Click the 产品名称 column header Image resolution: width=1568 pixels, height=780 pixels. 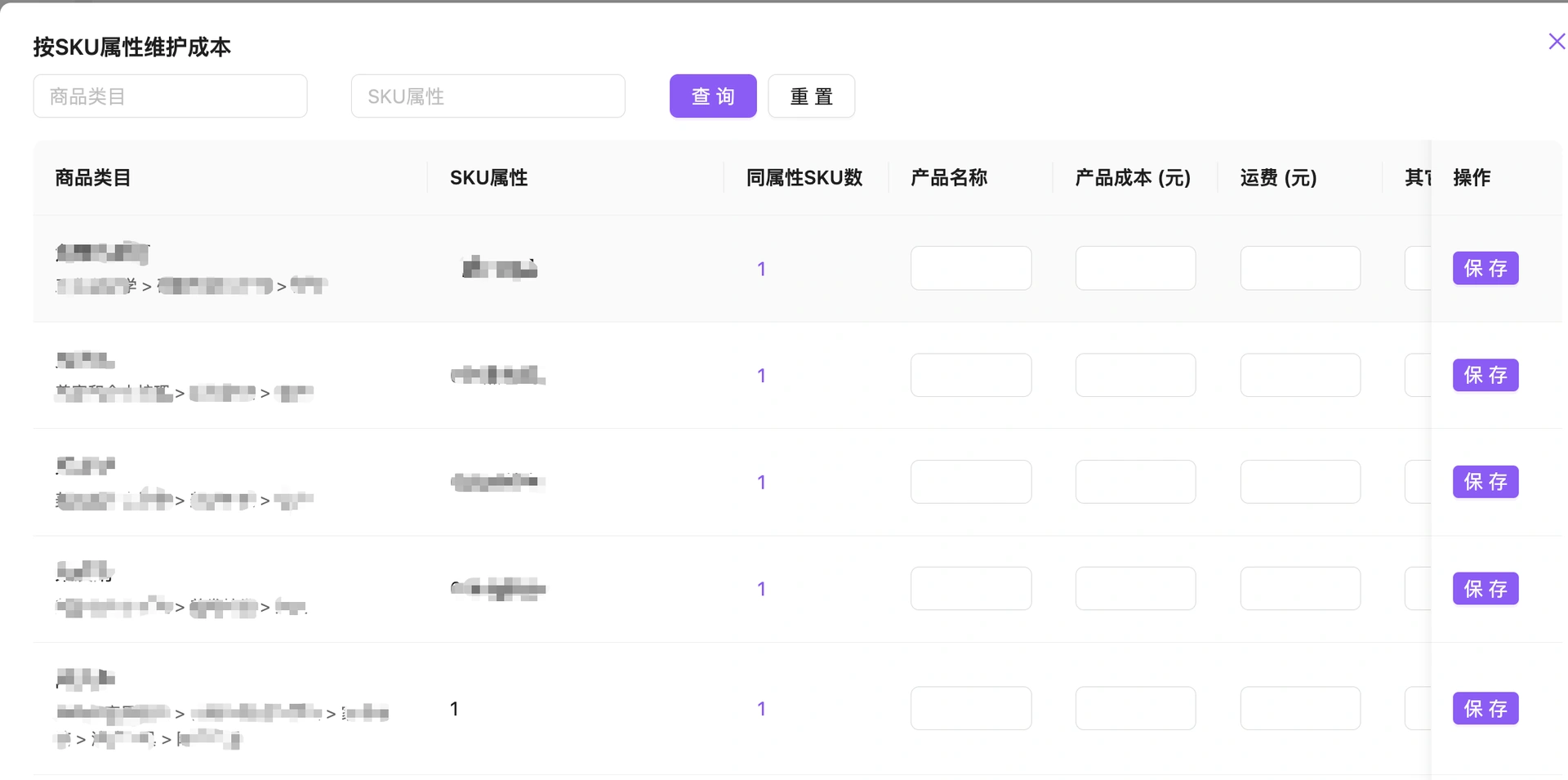[949, 177]
